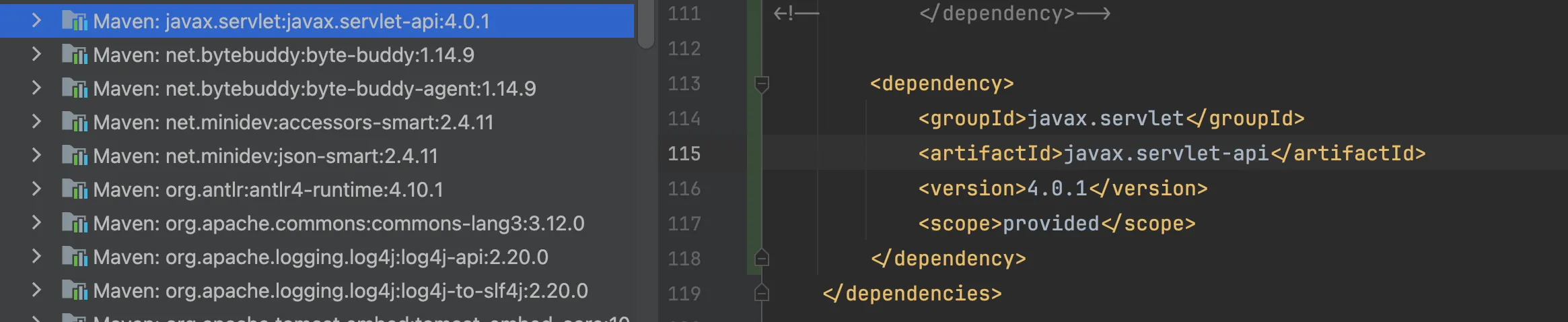
Task: Click dependencies fold end marker on line 119
Action: 762,293
